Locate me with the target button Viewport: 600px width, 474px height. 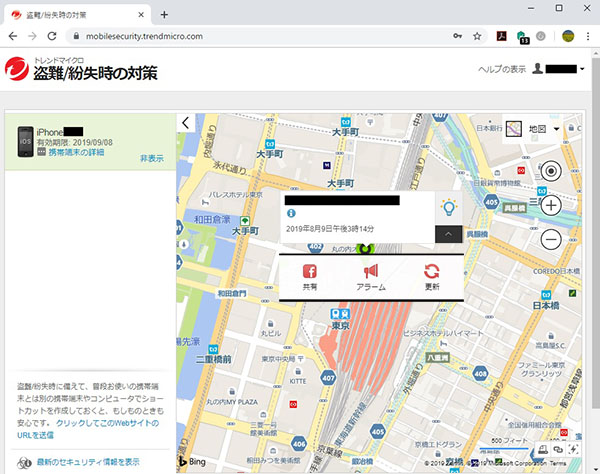point(551,171)
